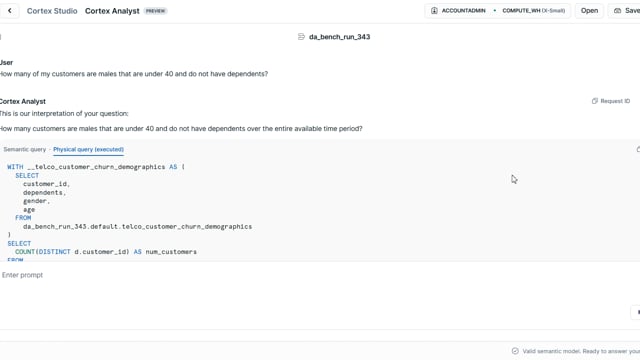Select the da_bench_run_343 model name

[339, 37]
